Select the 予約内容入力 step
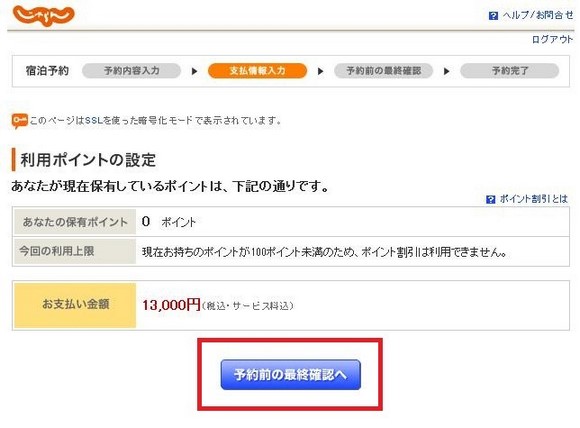 [131, 71]
